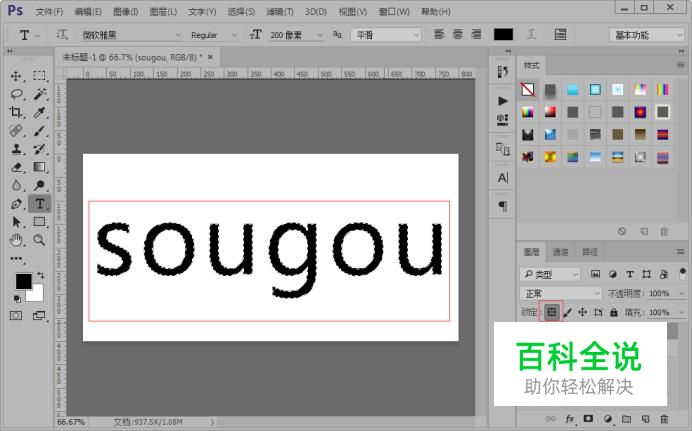692x431 pixels.
Task: Select the Lasso tool
Action: (x=16, y=94)
